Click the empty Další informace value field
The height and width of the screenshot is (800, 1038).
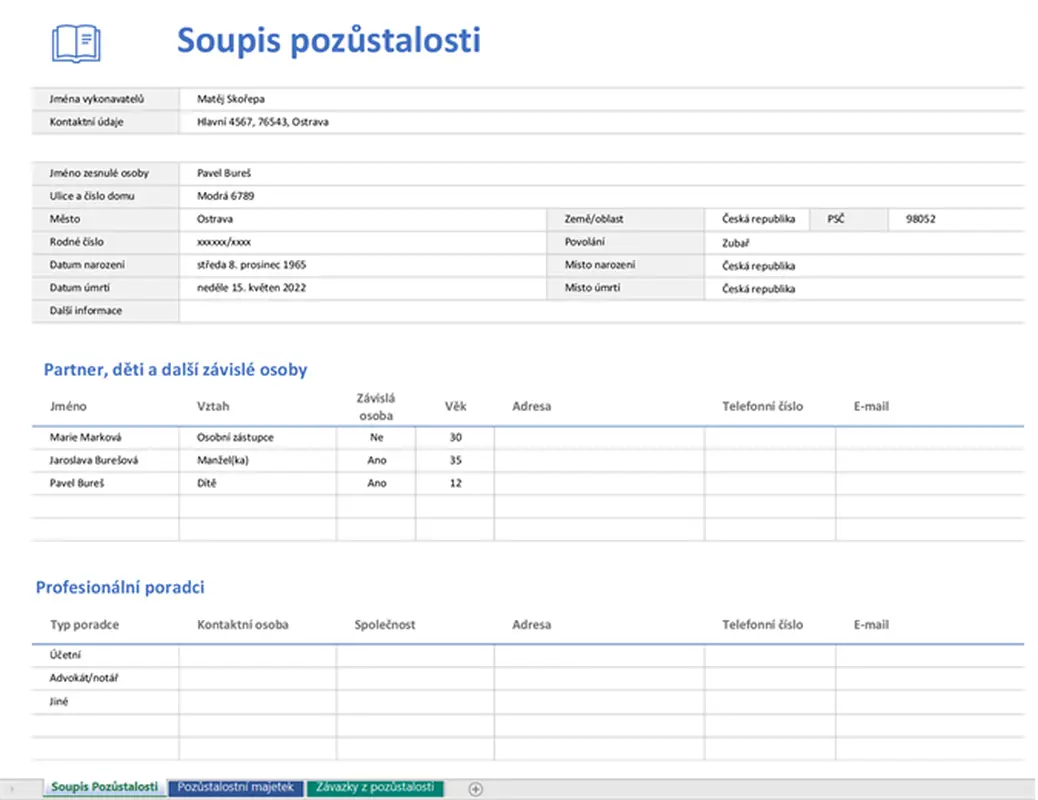[x=601, y=311]
